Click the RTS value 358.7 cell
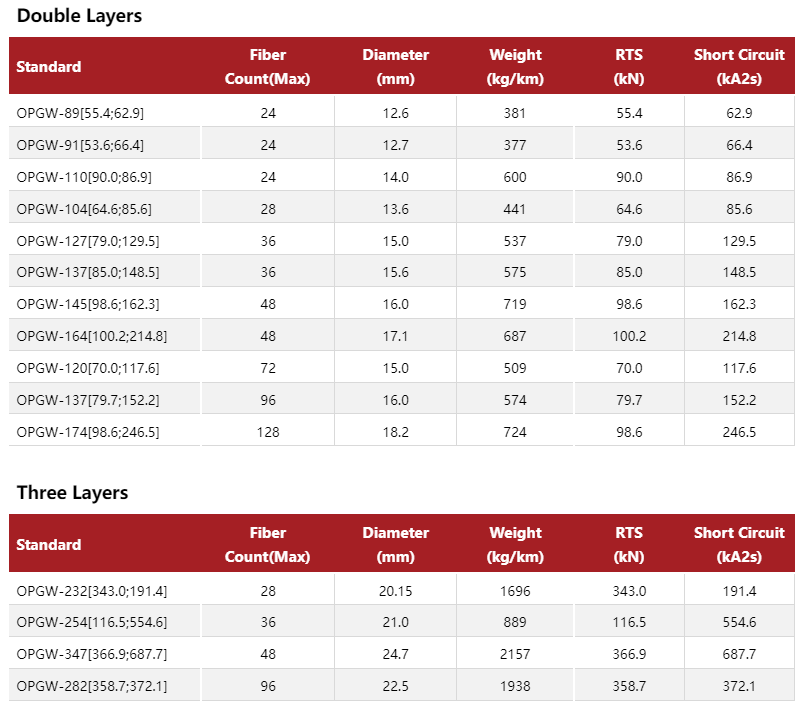 [x=628, y=686]
